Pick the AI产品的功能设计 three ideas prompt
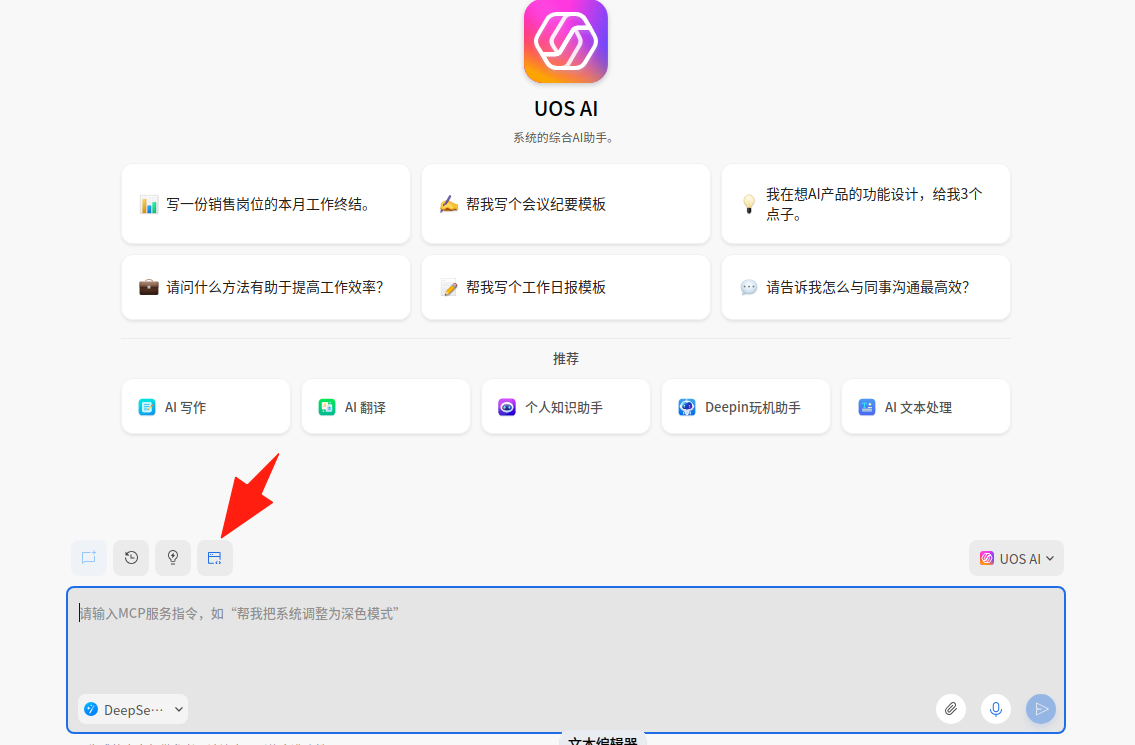 [x=866, y=204]
